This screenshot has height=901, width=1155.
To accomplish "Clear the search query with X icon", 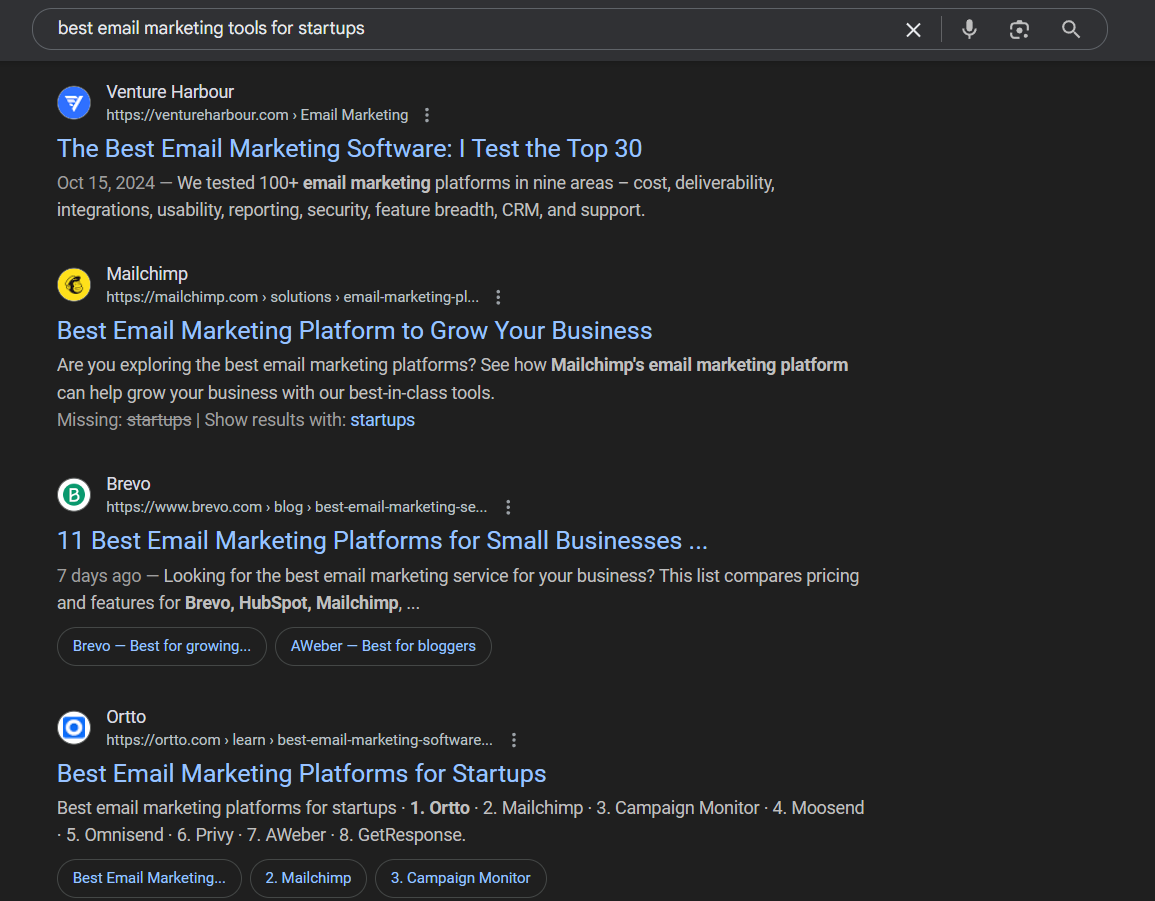I will tap(913, 29).
